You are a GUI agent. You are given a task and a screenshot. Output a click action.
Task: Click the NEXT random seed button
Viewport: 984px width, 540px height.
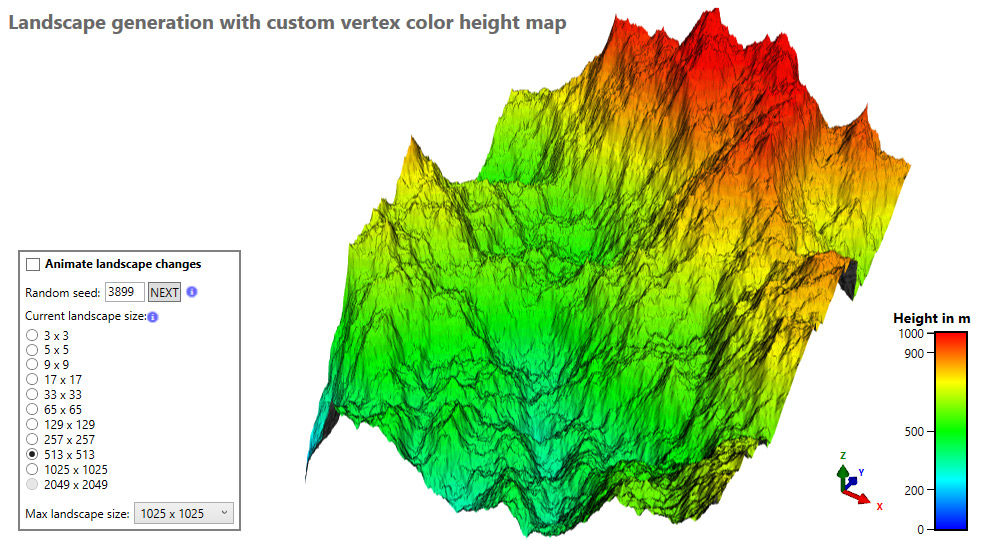[164, 293]
